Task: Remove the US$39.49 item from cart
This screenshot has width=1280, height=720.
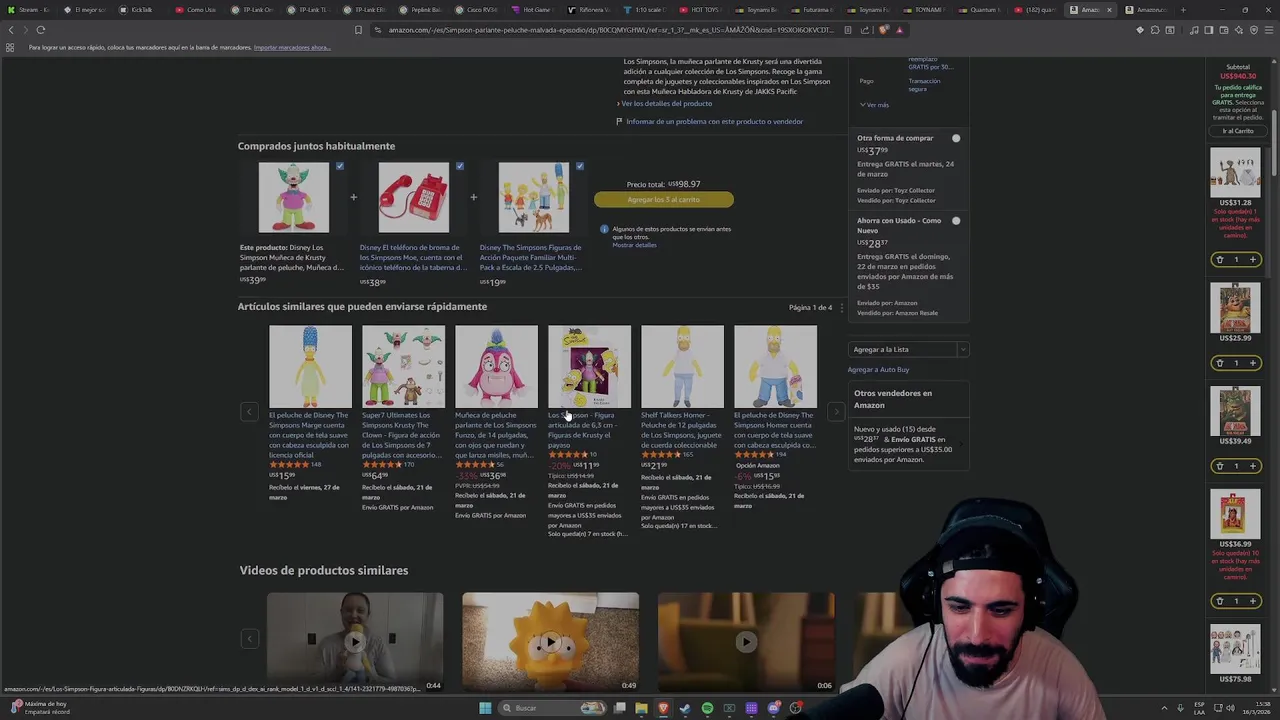Action: pos(1219,466)
